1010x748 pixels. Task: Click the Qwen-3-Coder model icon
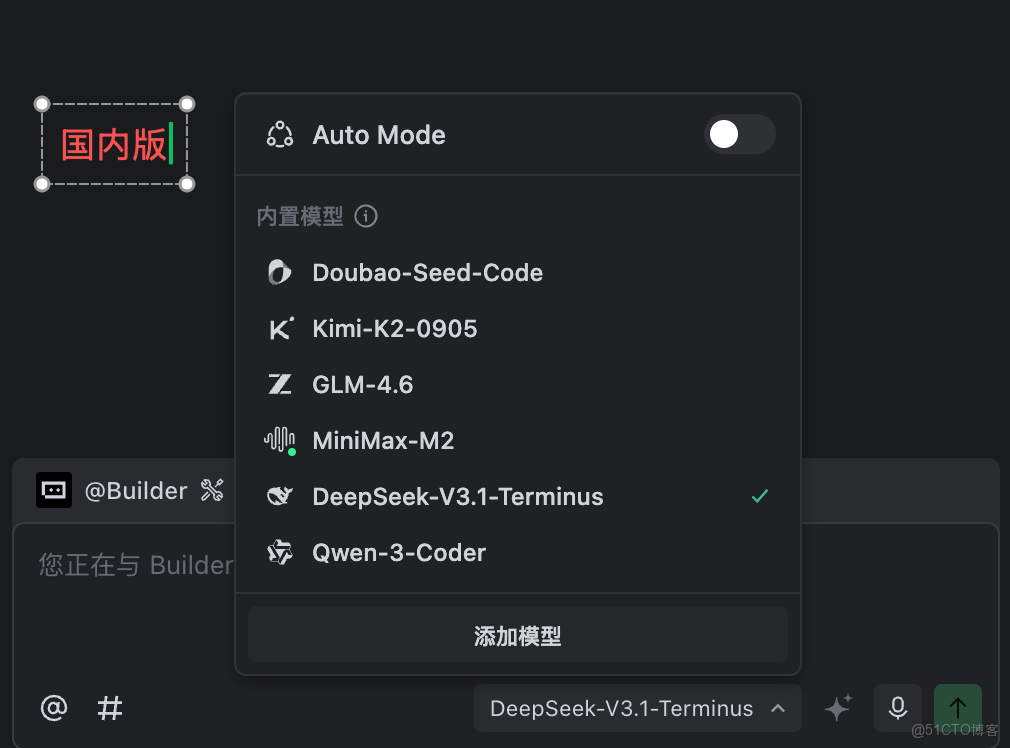pos(280,553)
